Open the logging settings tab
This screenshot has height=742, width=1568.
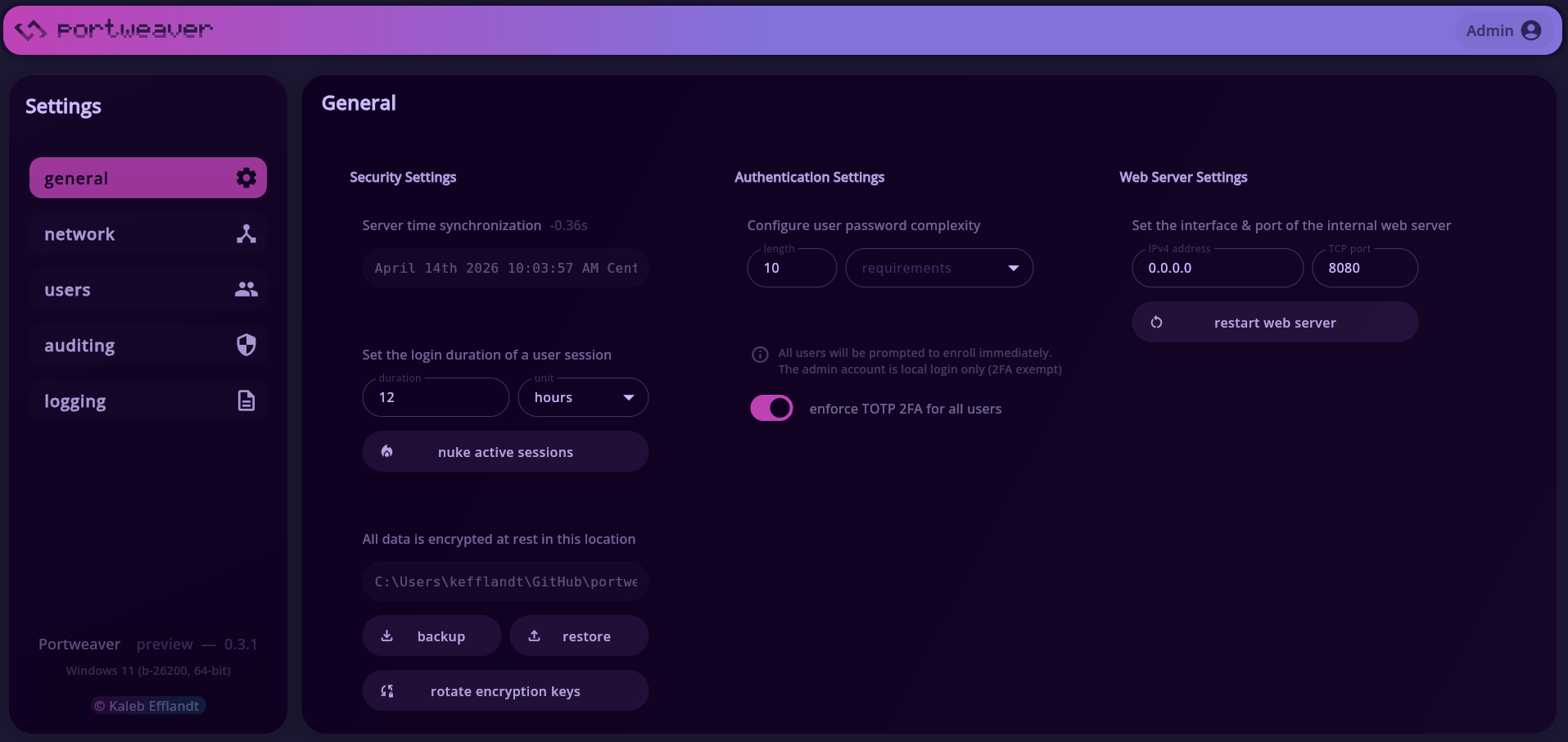(148, 400)
